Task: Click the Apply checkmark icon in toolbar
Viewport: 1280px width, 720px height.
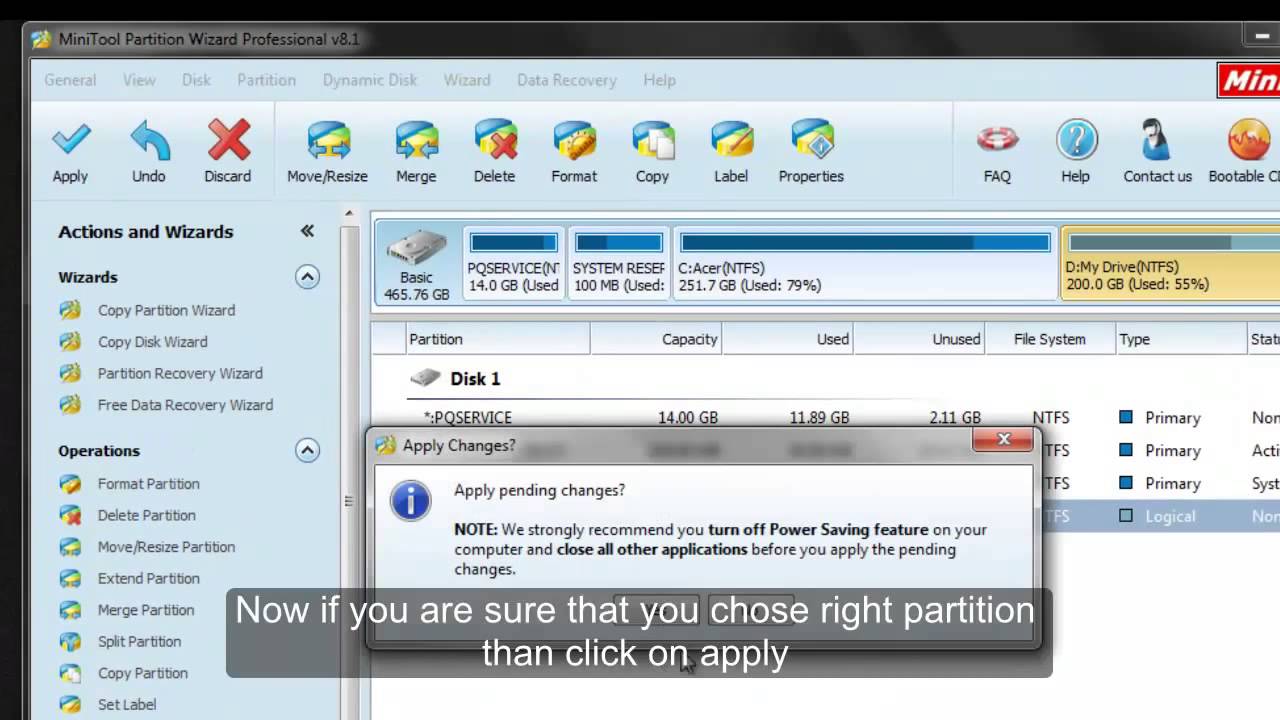Action: [x=70, y=141]
